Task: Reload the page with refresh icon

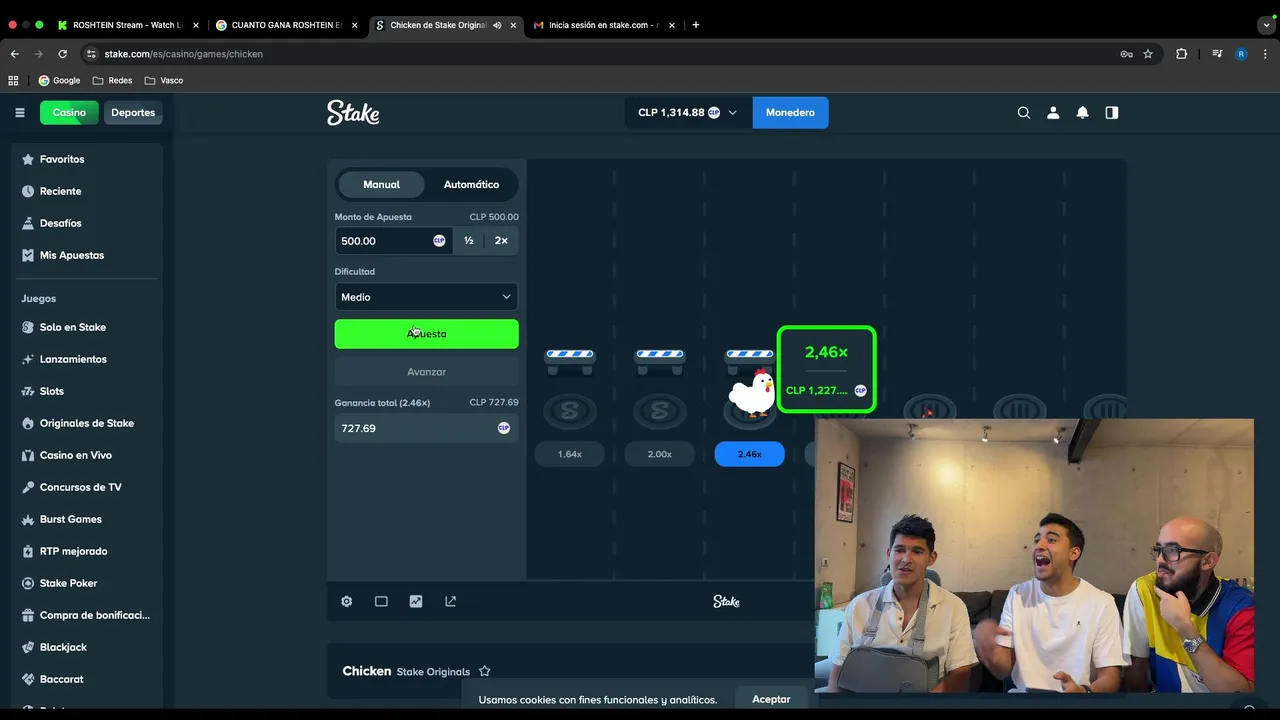Action: click(63, 54)
